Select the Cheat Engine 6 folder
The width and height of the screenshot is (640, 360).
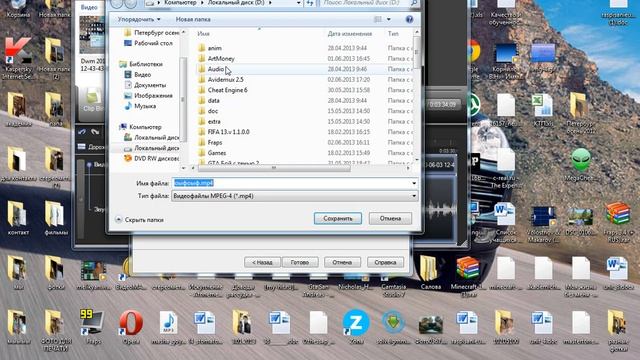[227, 90]
